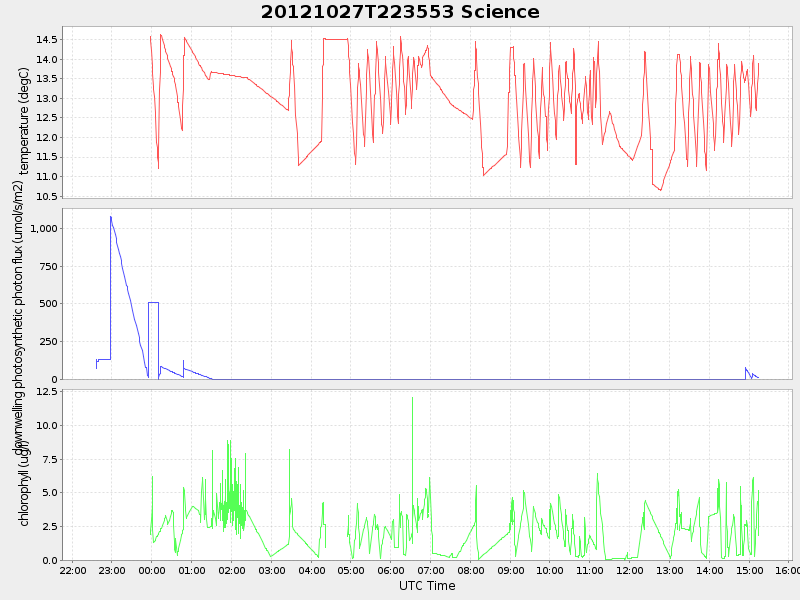Screen dimensions: 800x600
Task: Click the 06:00 tick on time axis
Action: point(391,571)
